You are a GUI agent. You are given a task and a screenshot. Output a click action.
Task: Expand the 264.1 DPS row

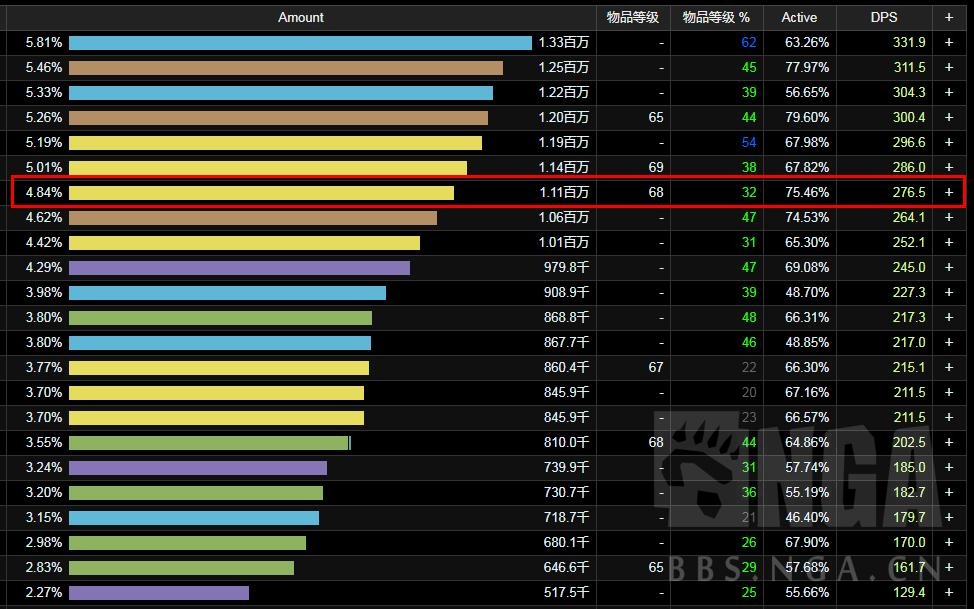tap(949, 217)
